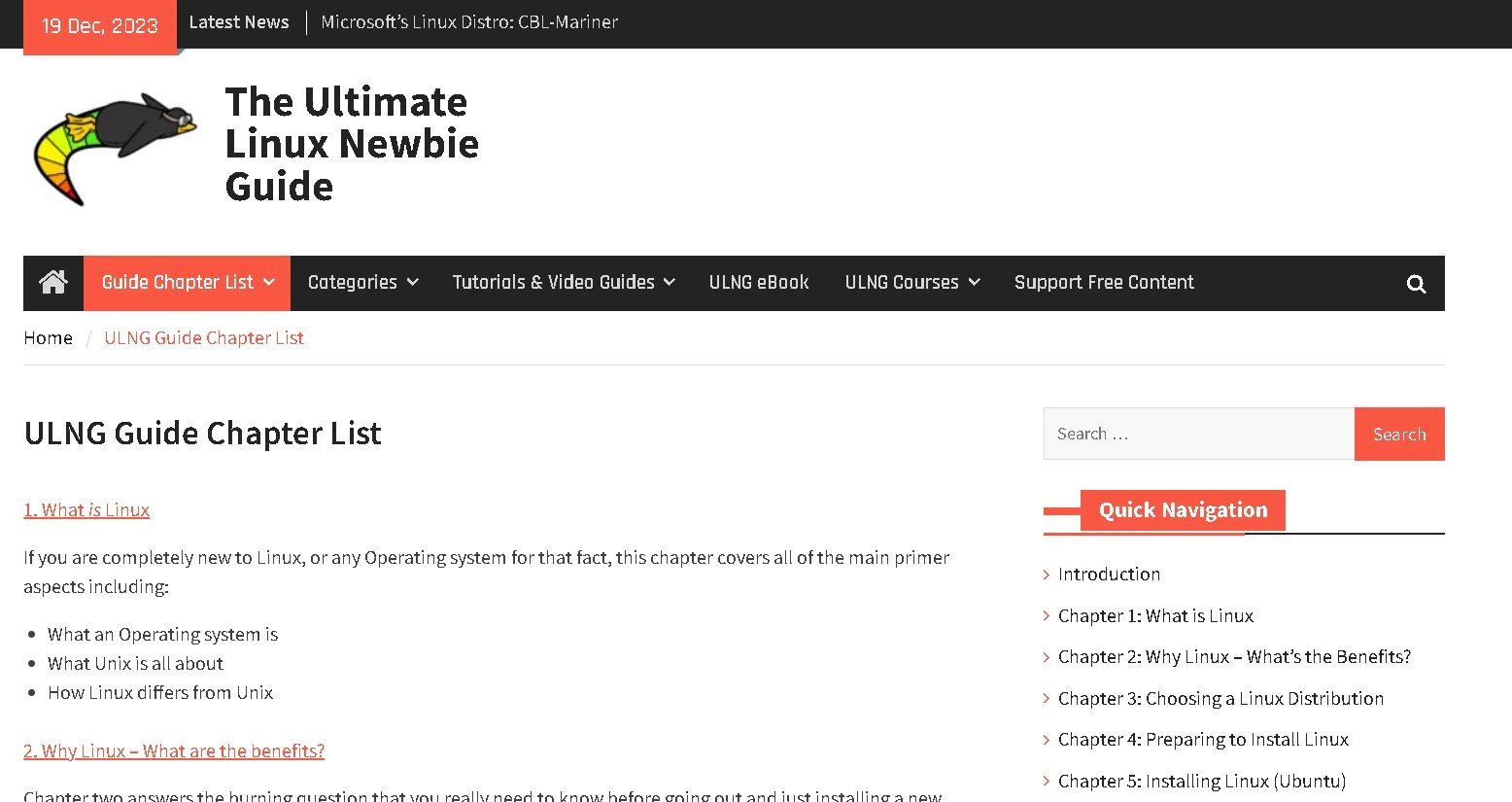Expand the Guide Chapter List dropdown
The image size is (1512, 802).
(188, 283)
